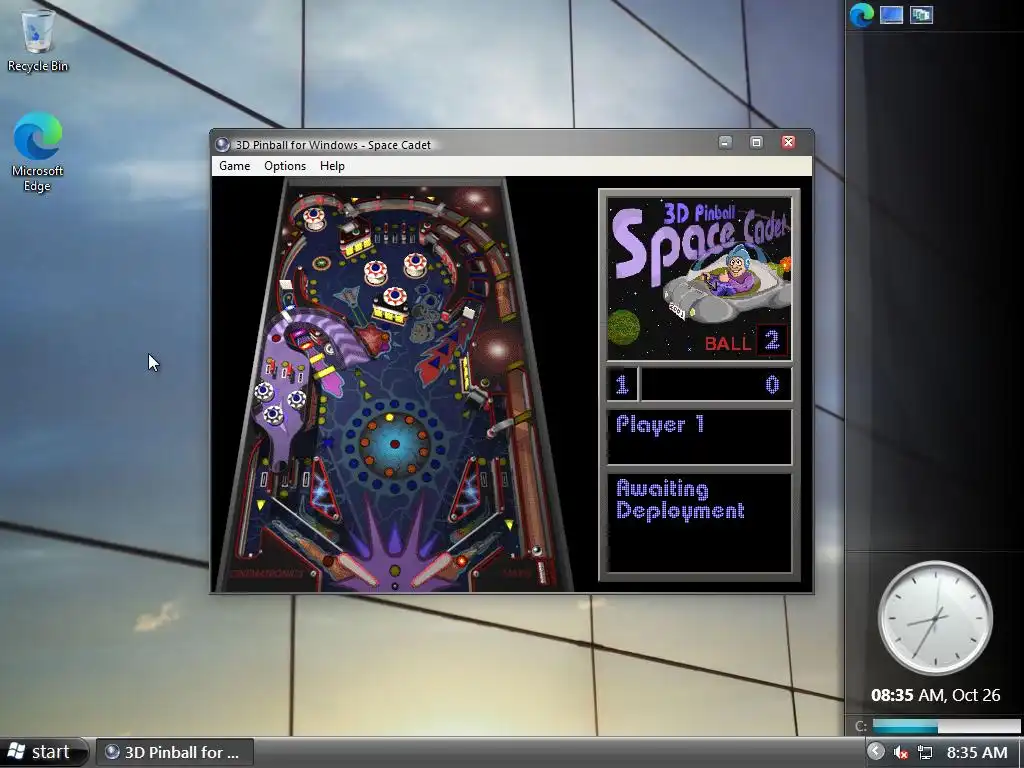Open the start menu
The image size is (1024, 768).
[42, 752]
